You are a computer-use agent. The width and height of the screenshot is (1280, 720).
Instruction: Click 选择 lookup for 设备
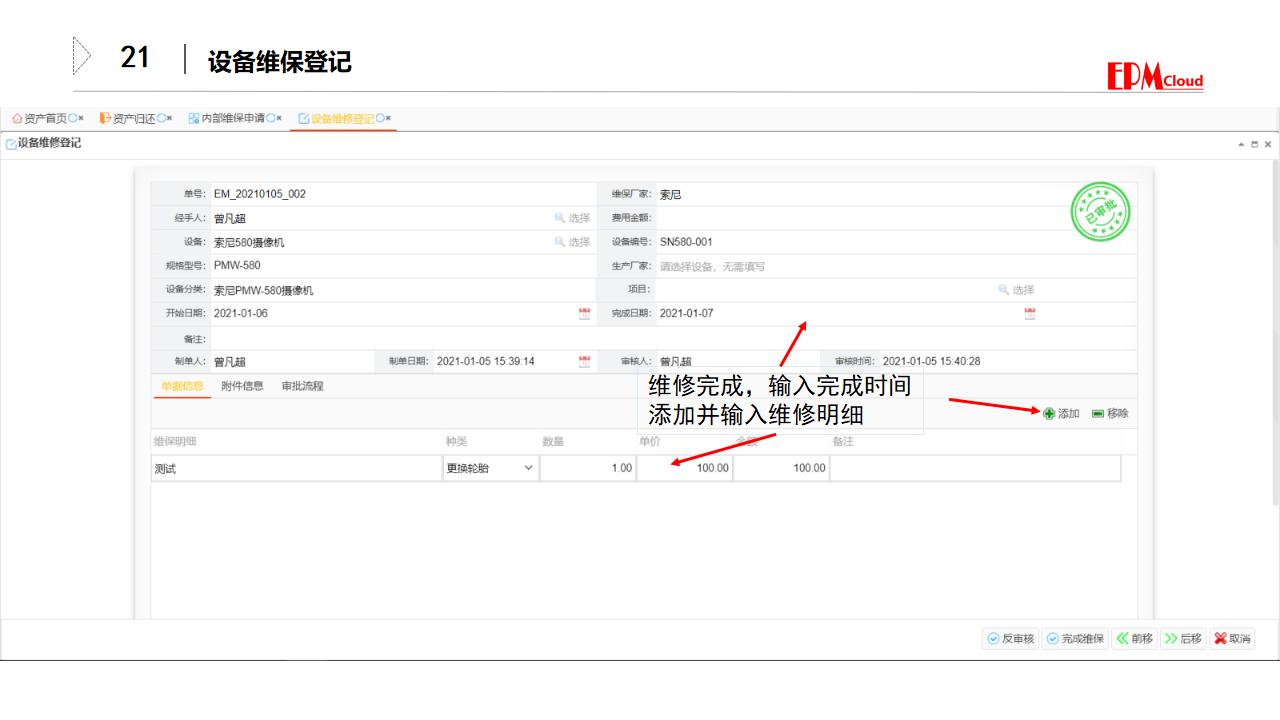click(573, 242)
